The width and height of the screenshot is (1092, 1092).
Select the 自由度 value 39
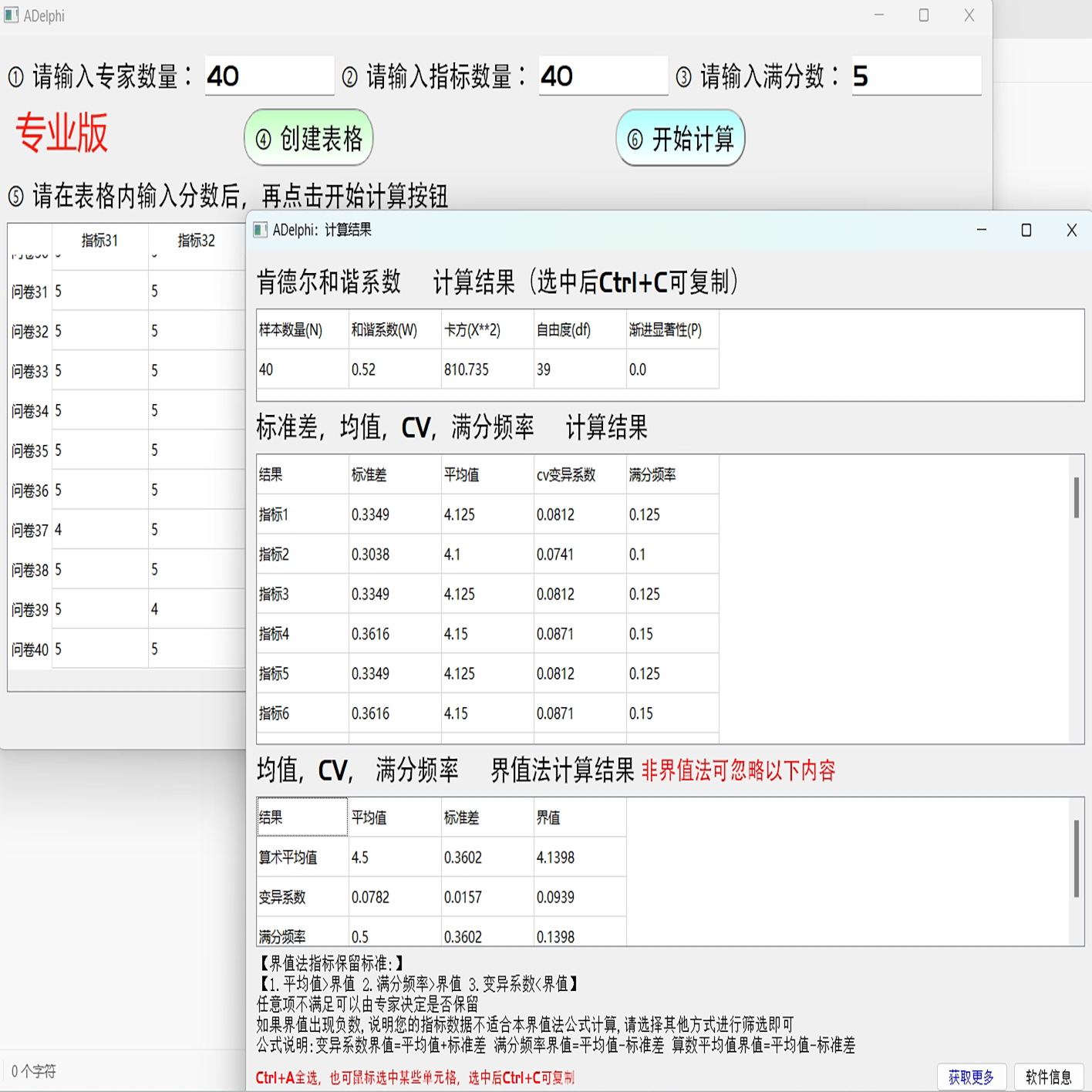[580, 370]
